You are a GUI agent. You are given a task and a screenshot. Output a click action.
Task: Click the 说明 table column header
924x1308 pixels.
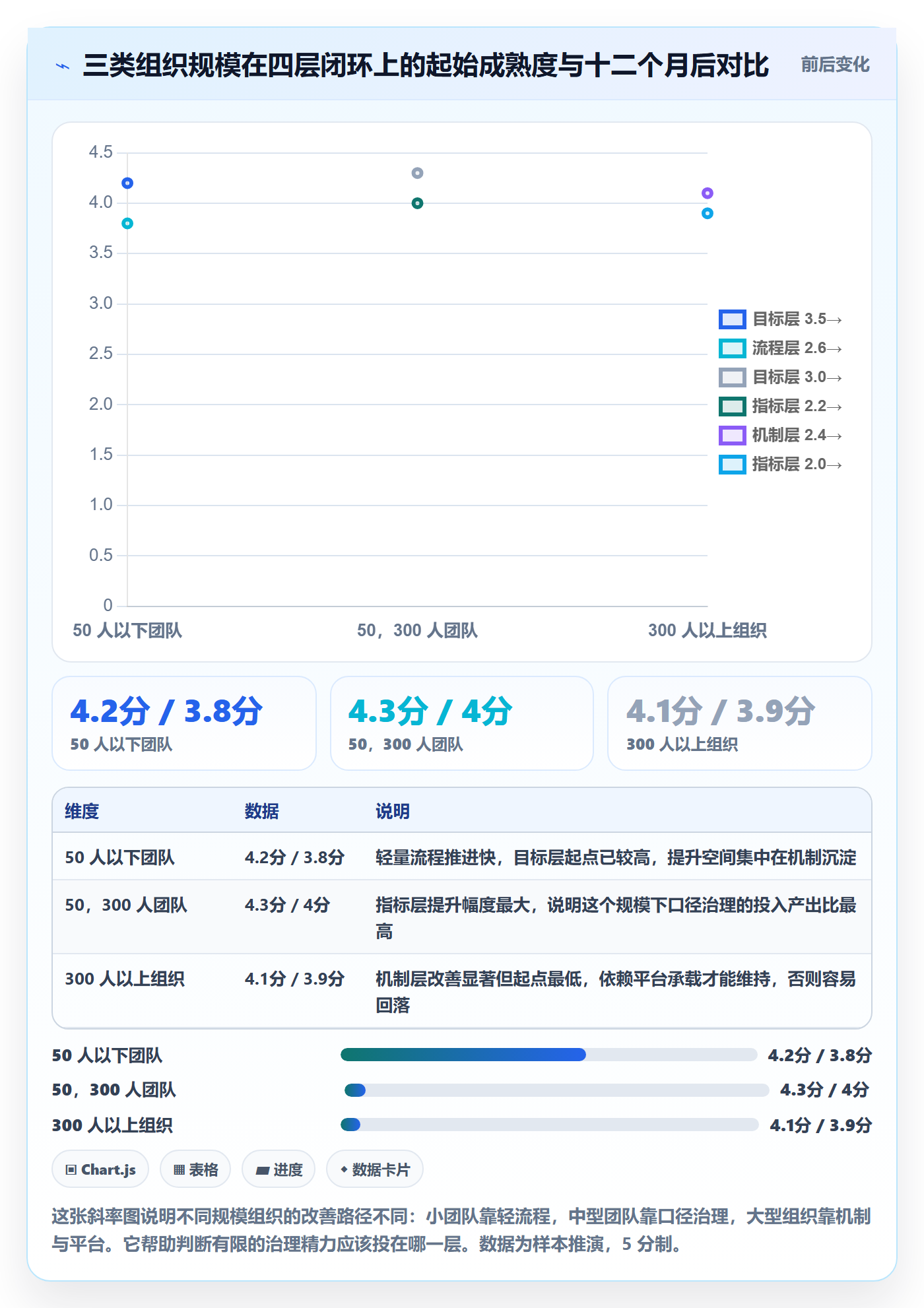(x=393, y=811)
